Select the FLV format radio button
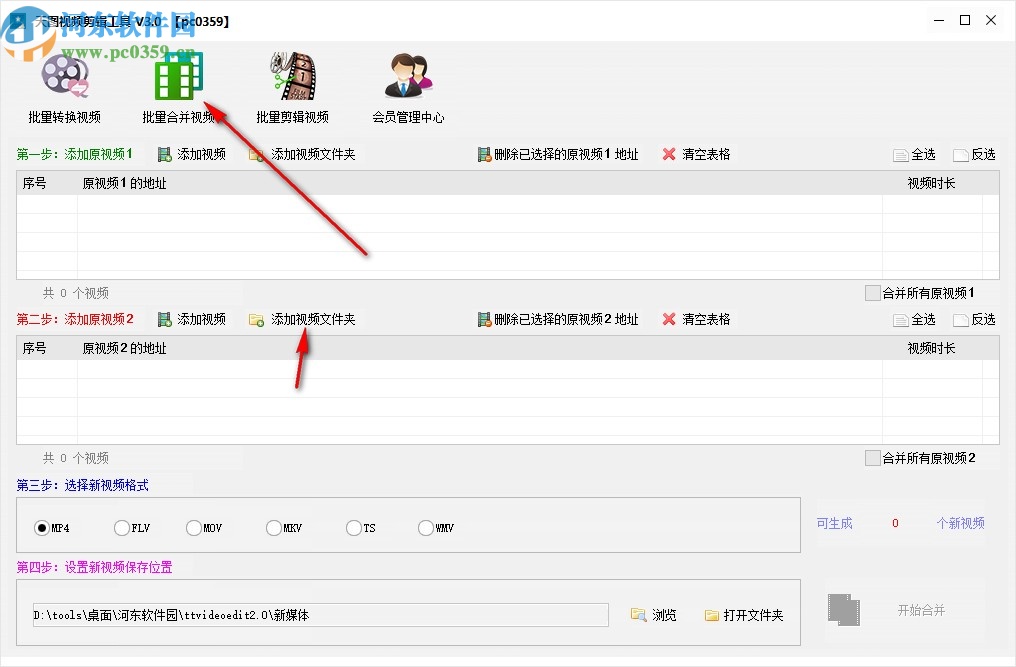 (x=122, y=528)
